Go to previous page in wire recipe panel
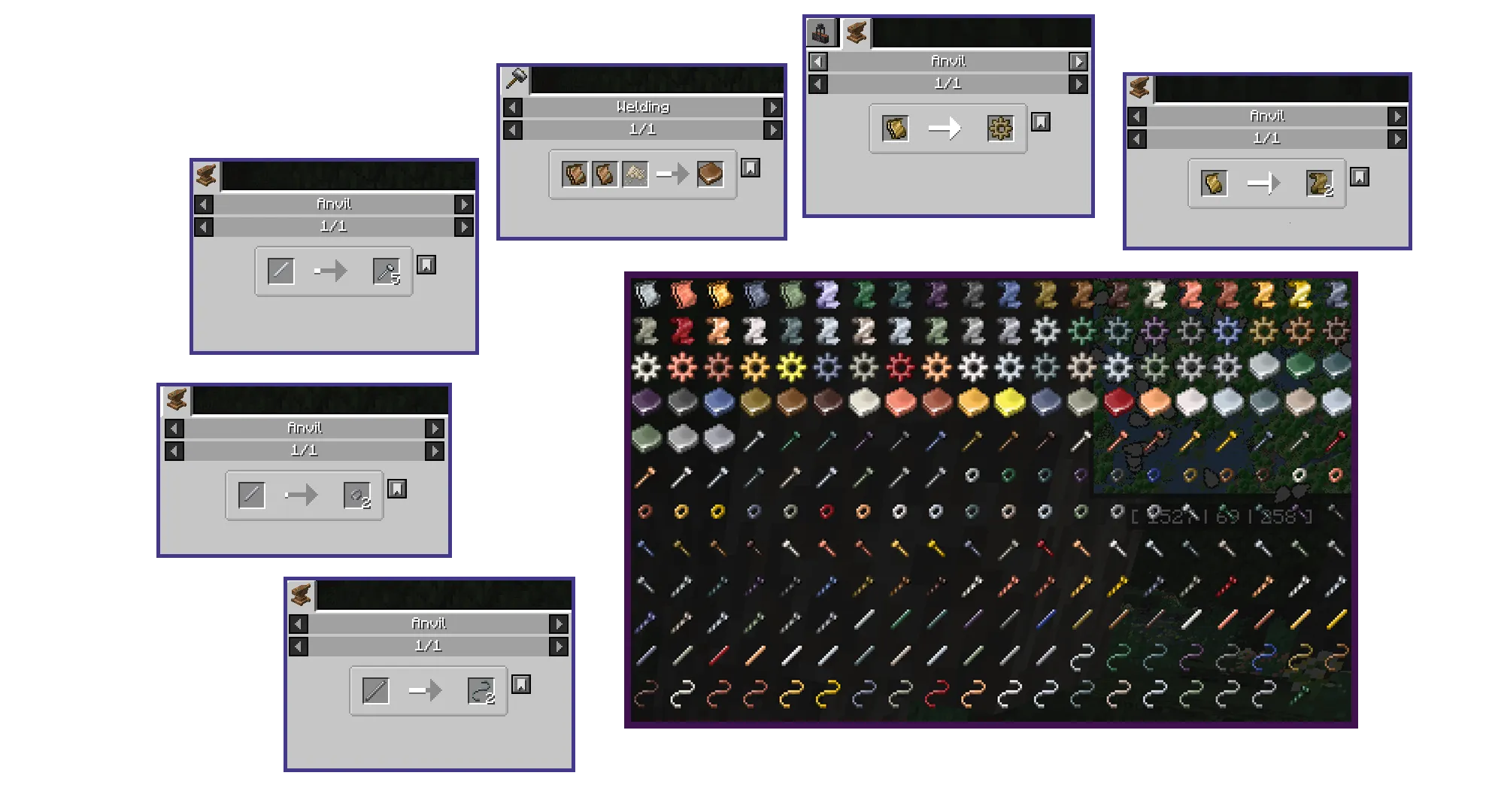The width and height of the screenshot is (1489, 812). 299,647
